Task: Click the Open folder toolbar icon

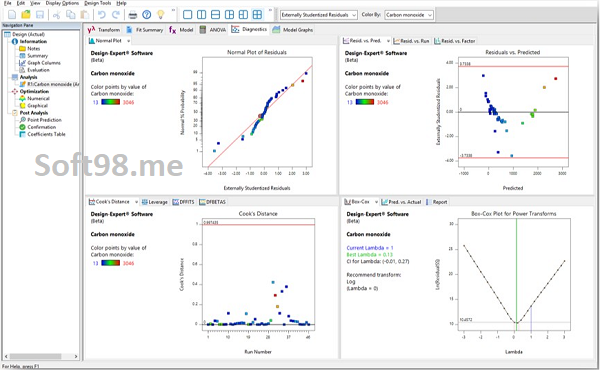Action: click(26, 15)
